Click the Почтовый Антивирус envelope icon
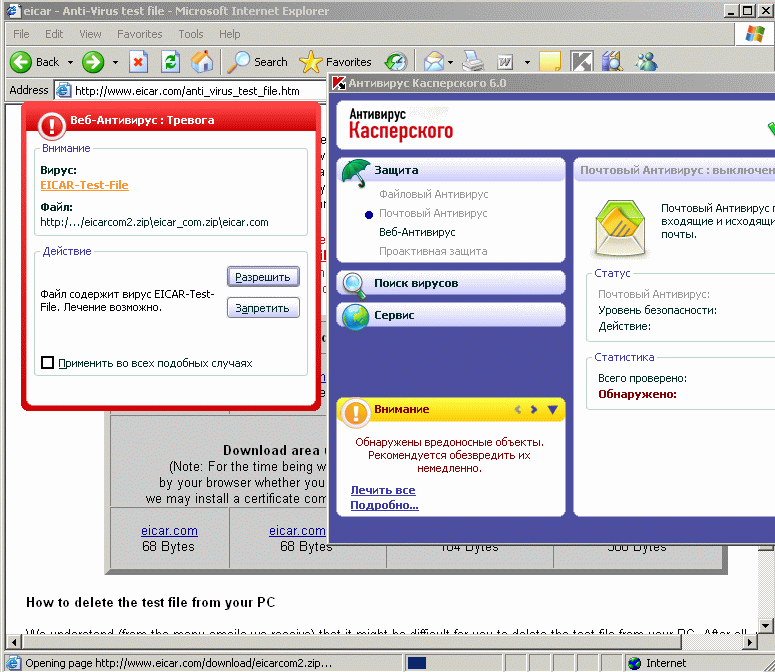 point(621,228)
